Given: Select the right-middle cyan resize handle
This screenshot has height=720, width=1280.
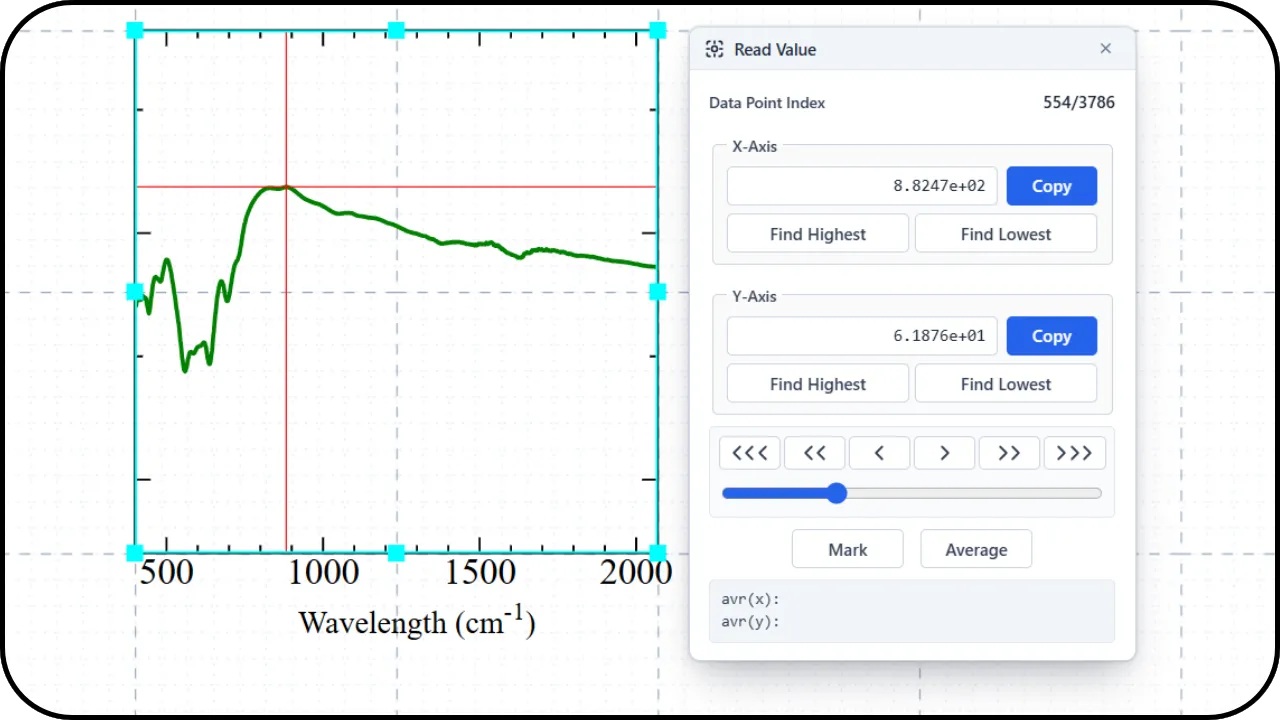Looking at the screenshot, I should tap(657, 291).
